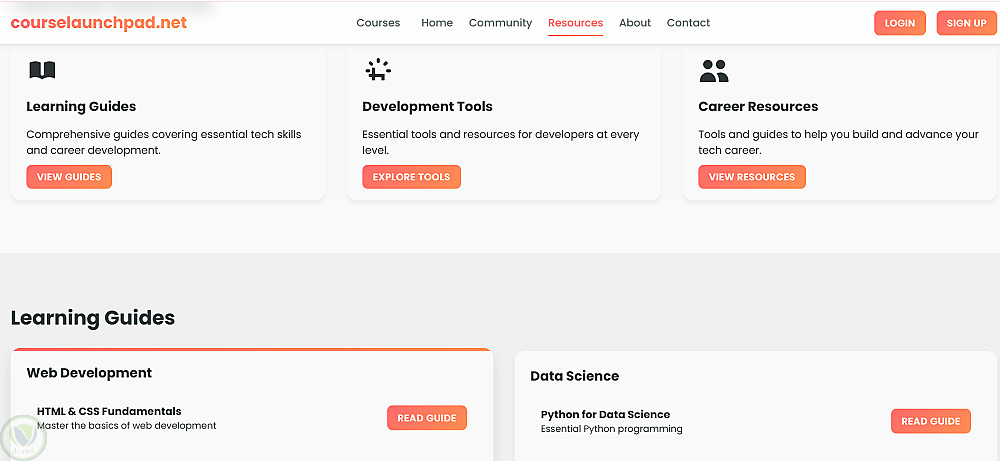The width and height of the screenshot is (1000, 461).
Task: Open the courselaunchpad.net home logo
Action: point(99,23)
